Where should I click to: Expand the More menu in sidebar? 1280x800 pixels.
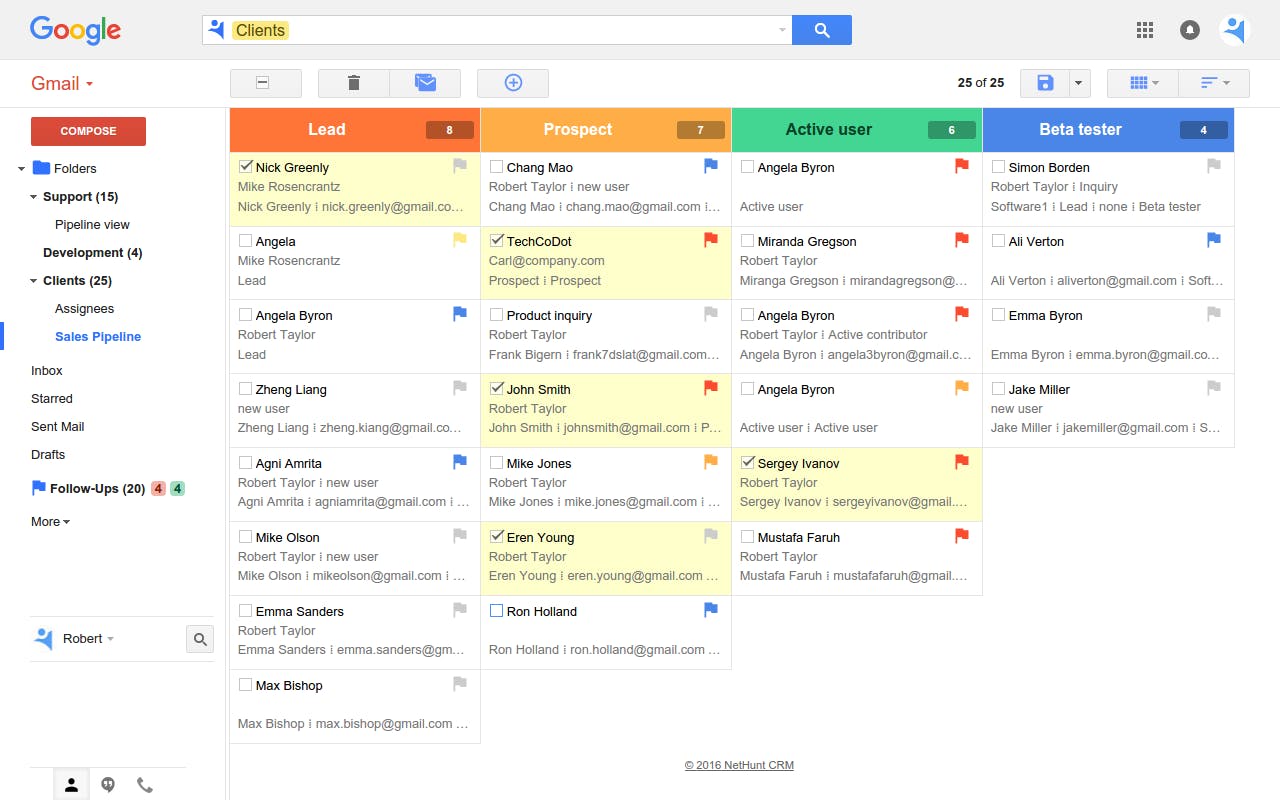(x=50, y=521)
